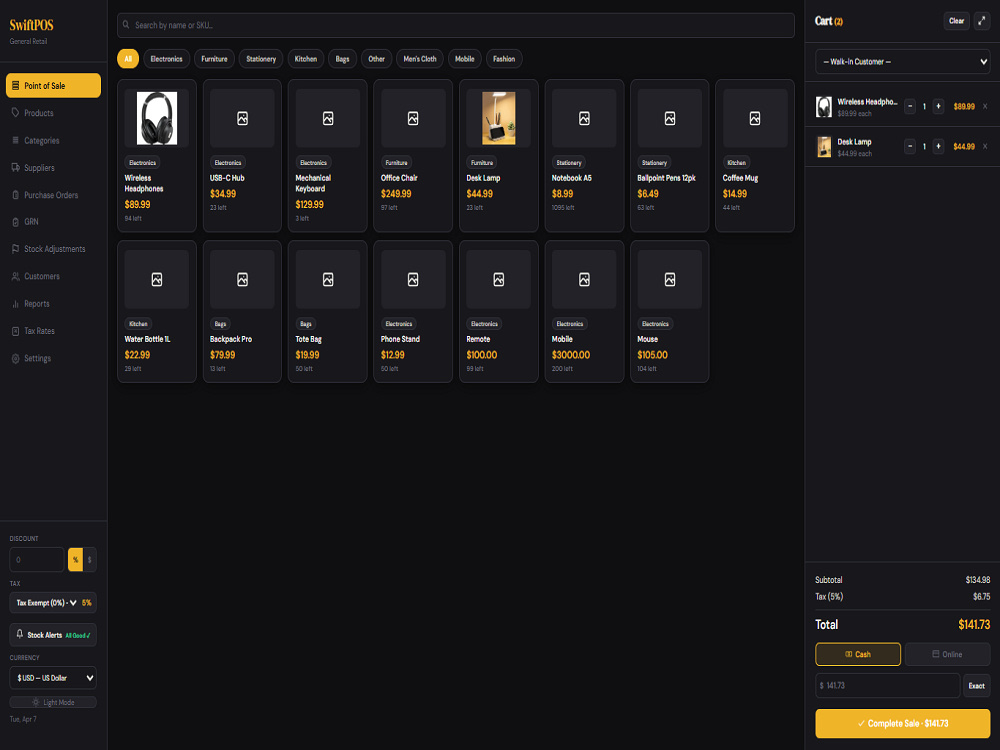Select Cash payment method

pos(858,654)
